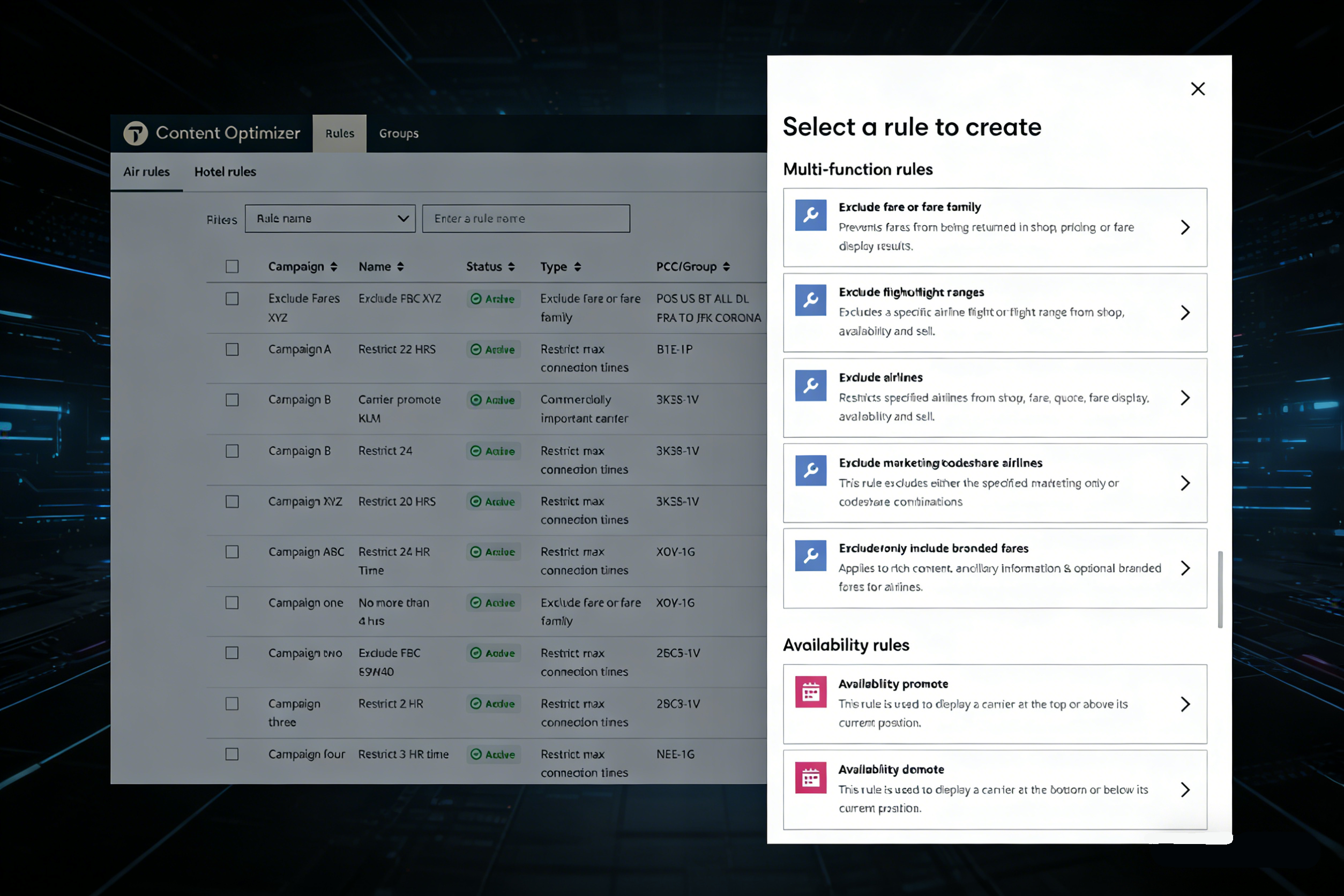1344x896 pixels.
Task: Click the Content Optimizer logo icon
Action: click(136, 133)
